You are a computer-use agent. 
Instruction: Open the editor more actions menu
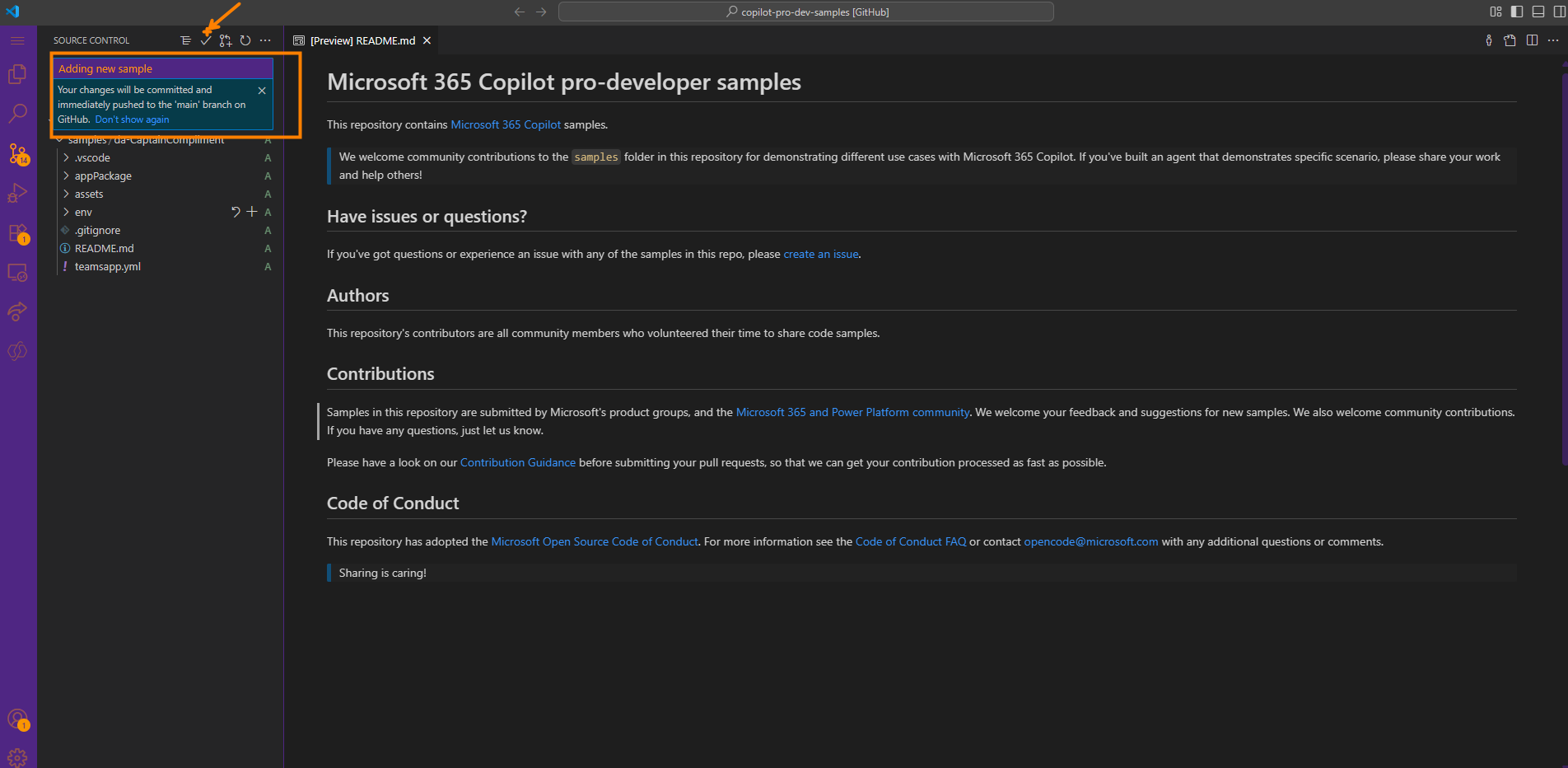point(1553,40)
